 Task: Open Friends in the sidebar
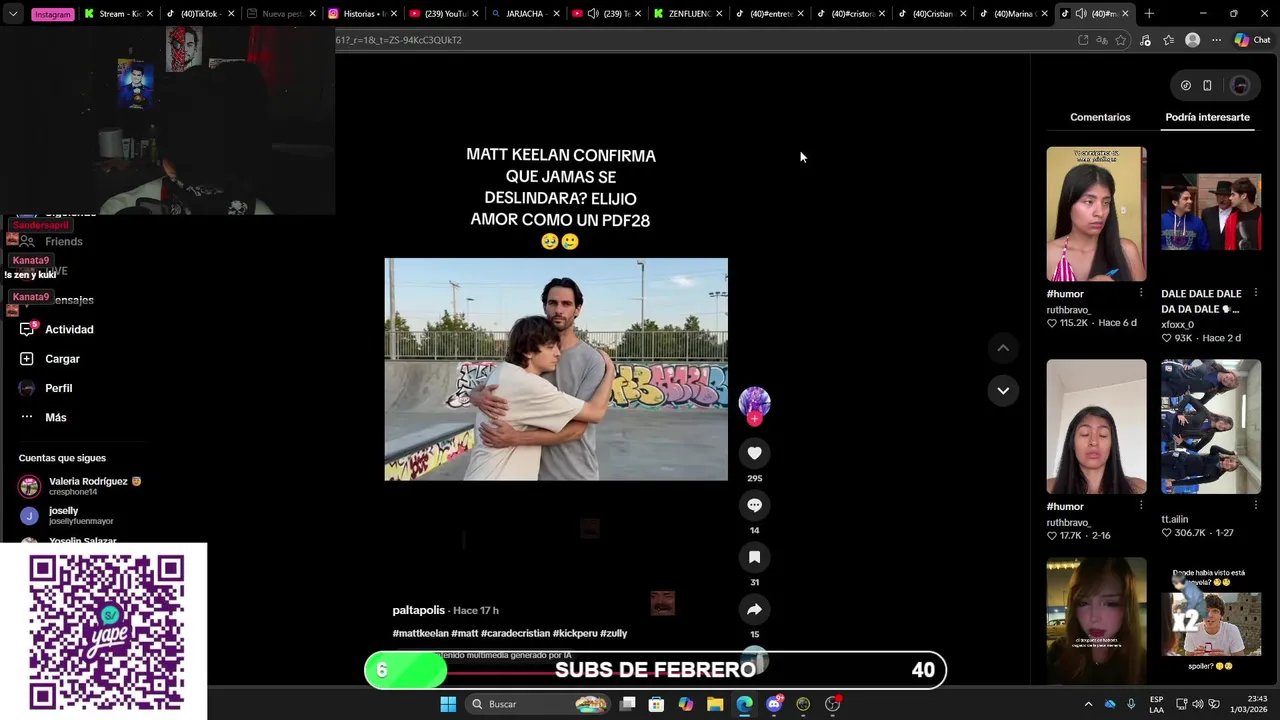coord(63,241)
